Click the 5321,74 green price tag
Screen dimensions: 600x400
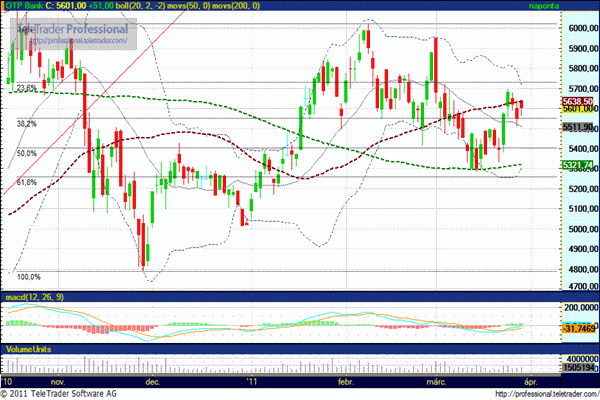579,164
